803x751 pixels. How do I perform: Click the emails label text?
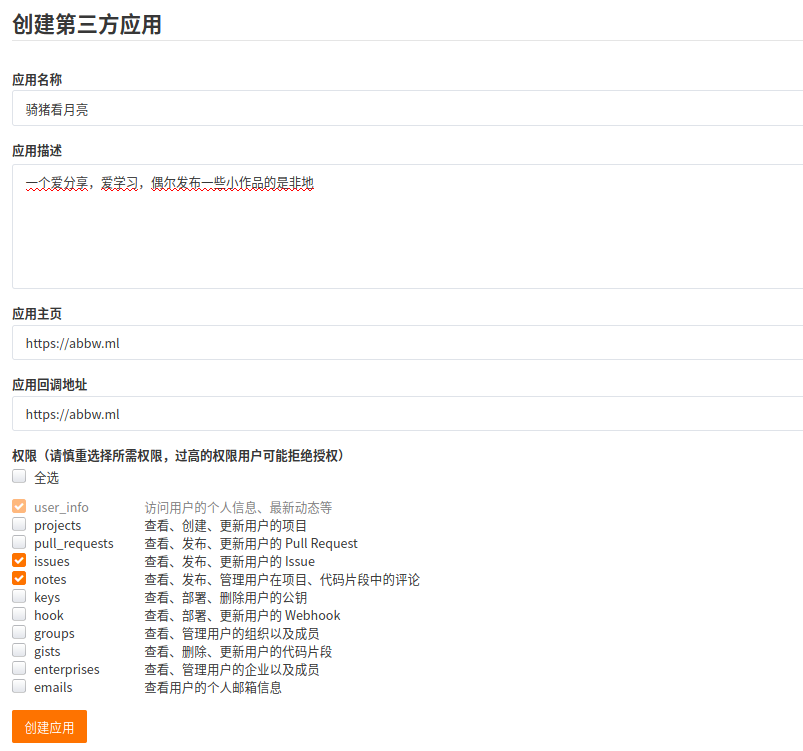pos(53,687)
